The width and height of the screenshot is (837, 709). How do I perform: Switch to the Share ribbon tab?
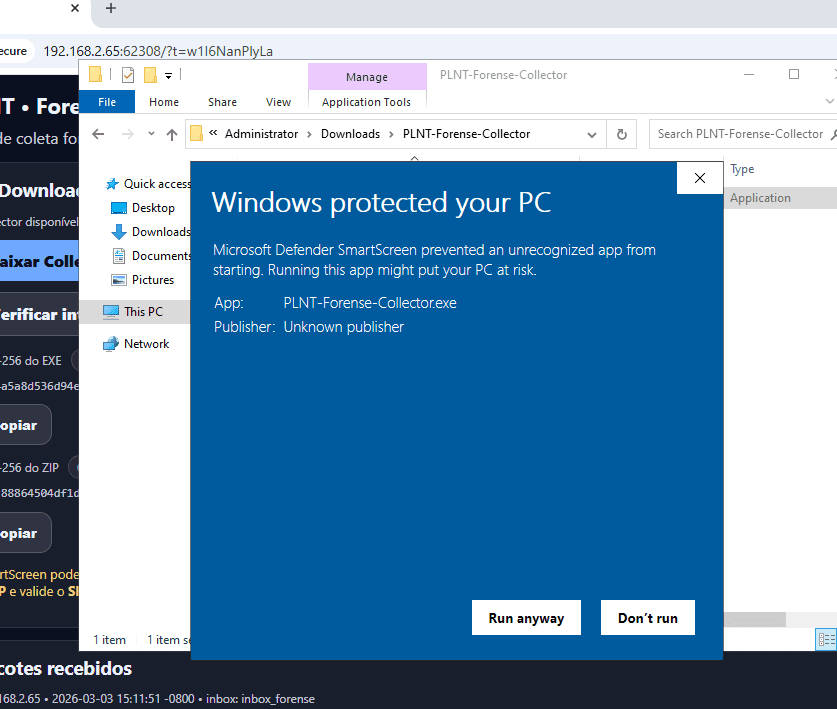[222, 102]
